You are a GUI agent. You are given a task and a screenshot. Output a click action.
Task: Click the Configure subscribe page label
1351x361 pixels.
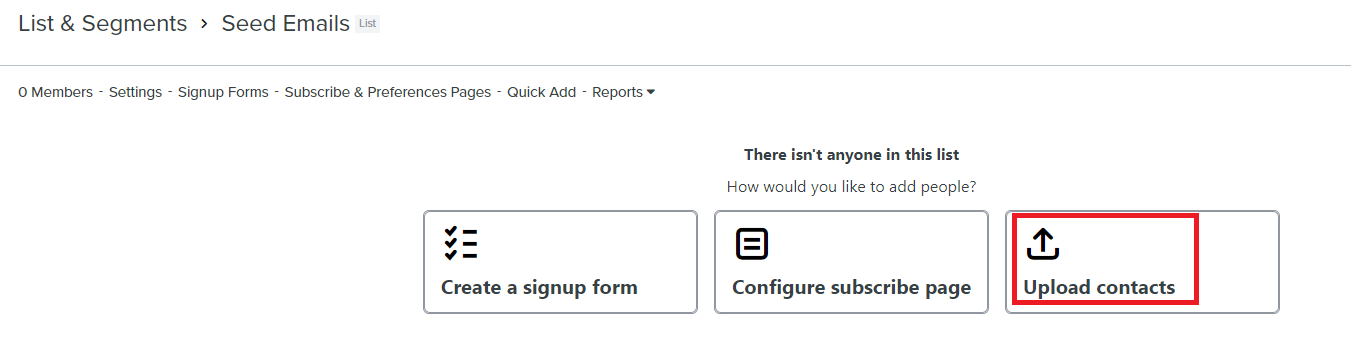[x=851, y=288]
